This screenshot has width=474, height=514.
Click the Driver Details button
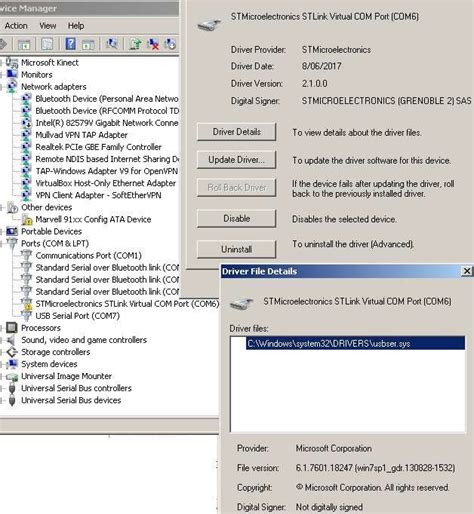(236, 132)
